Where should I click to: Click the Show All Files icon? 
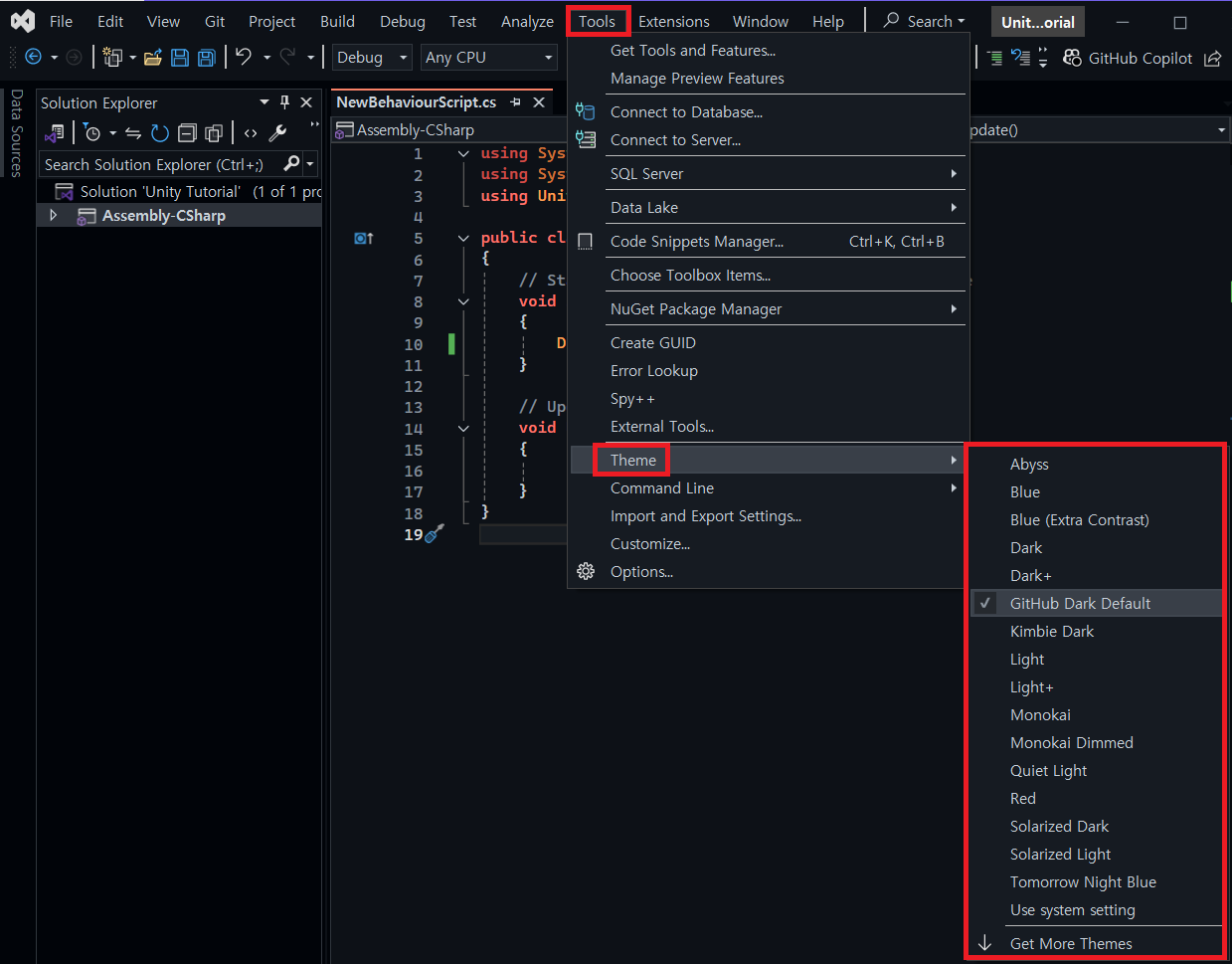[x=214, y=132]
